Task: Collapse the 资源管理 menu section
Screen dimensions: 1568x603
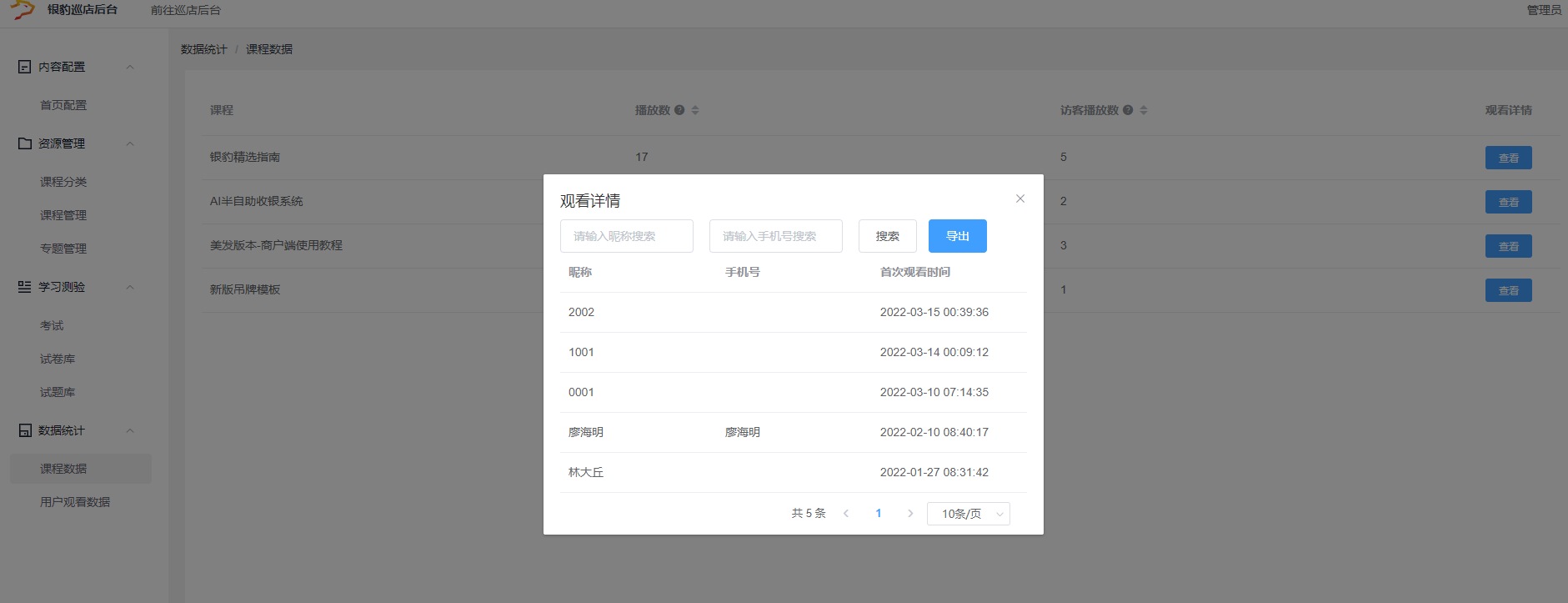Action: [x=130, y=143]
